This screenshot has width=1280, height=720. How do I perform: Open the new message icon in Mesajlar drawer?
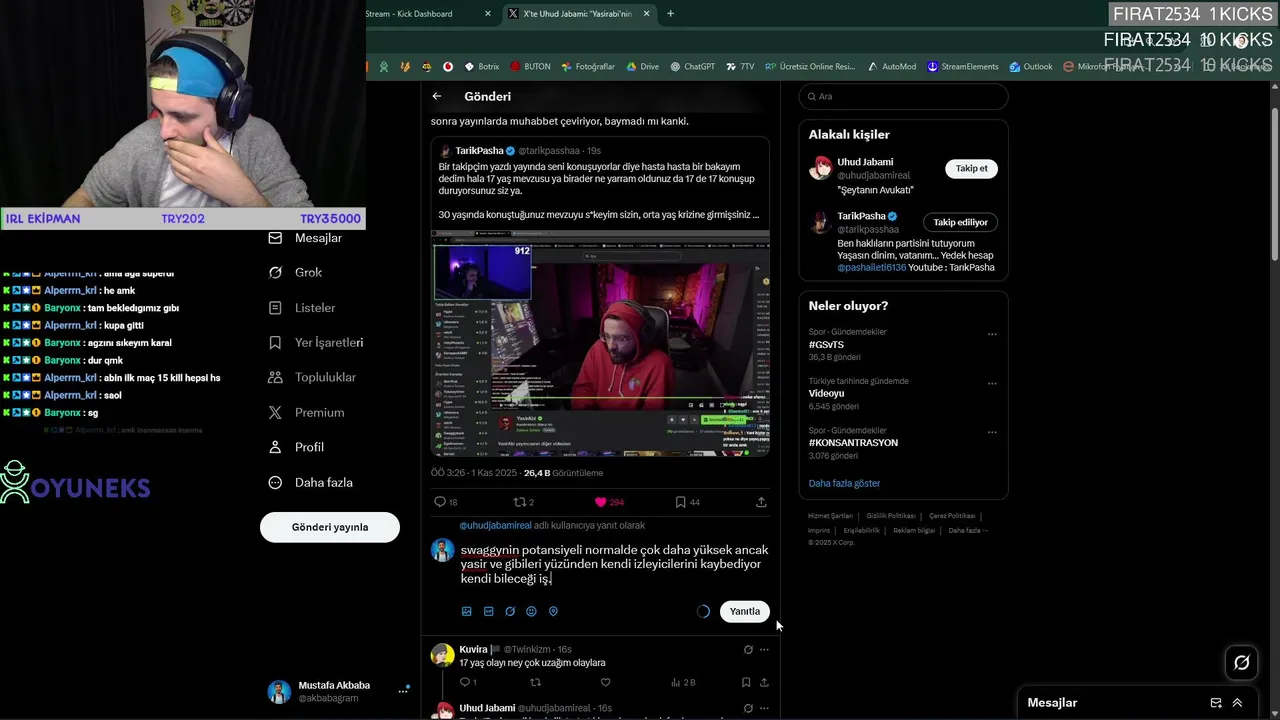tap(1216, 703)
